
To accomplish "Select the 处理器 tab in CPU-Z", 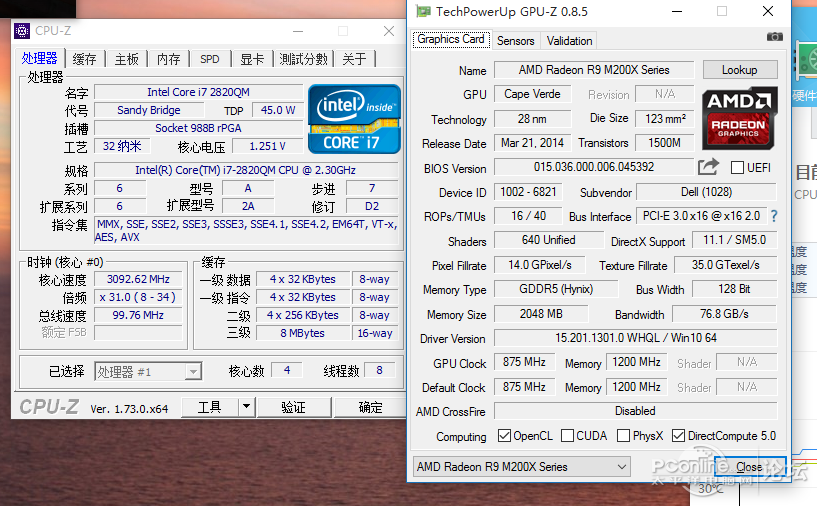I will click(40, 58).
